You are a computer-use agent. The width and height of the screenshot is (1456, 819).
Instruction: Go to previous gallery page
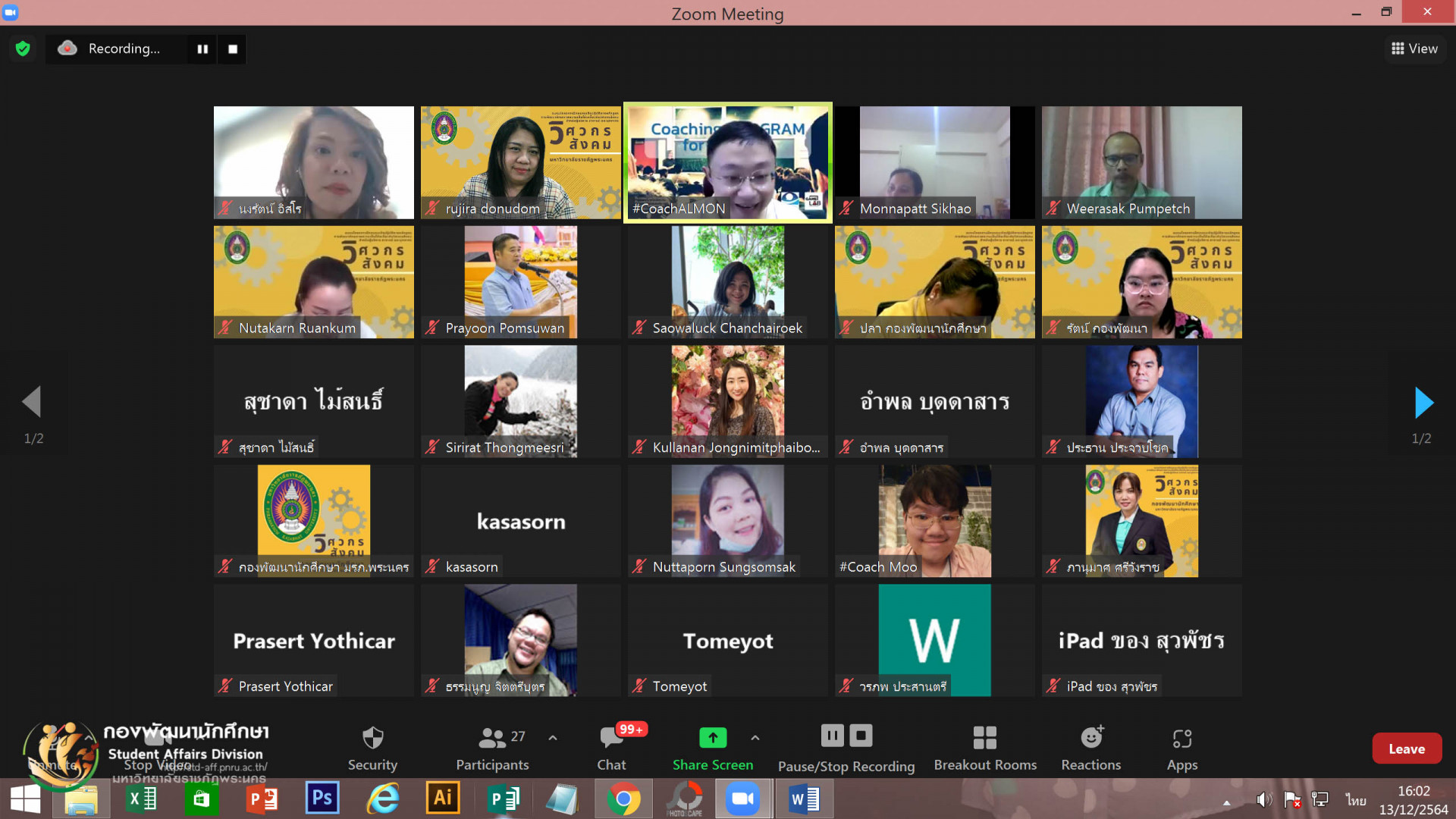point(32,402)
